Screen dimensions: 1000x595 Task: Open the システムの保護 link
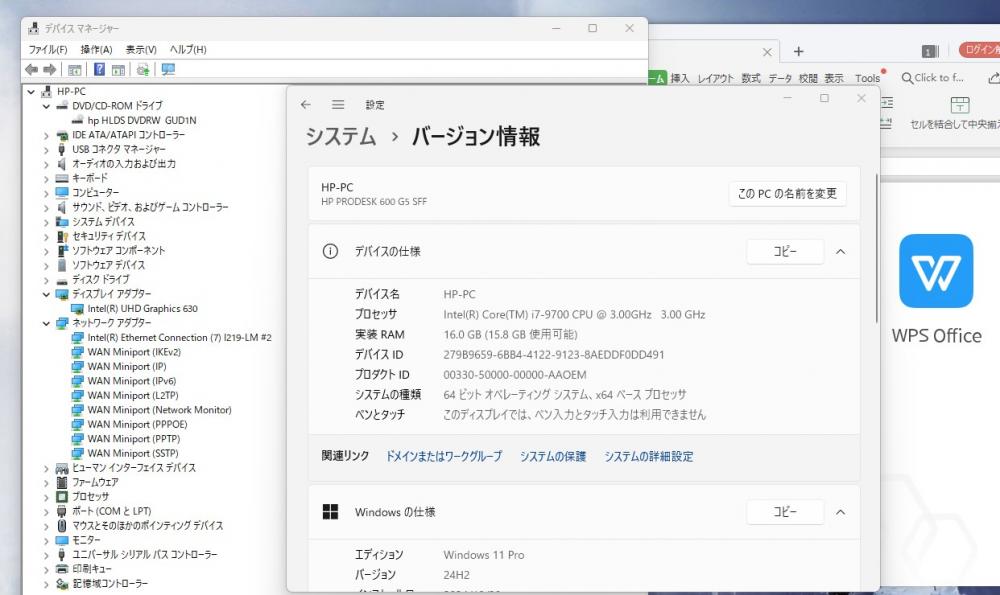click(x=553, y=456)
